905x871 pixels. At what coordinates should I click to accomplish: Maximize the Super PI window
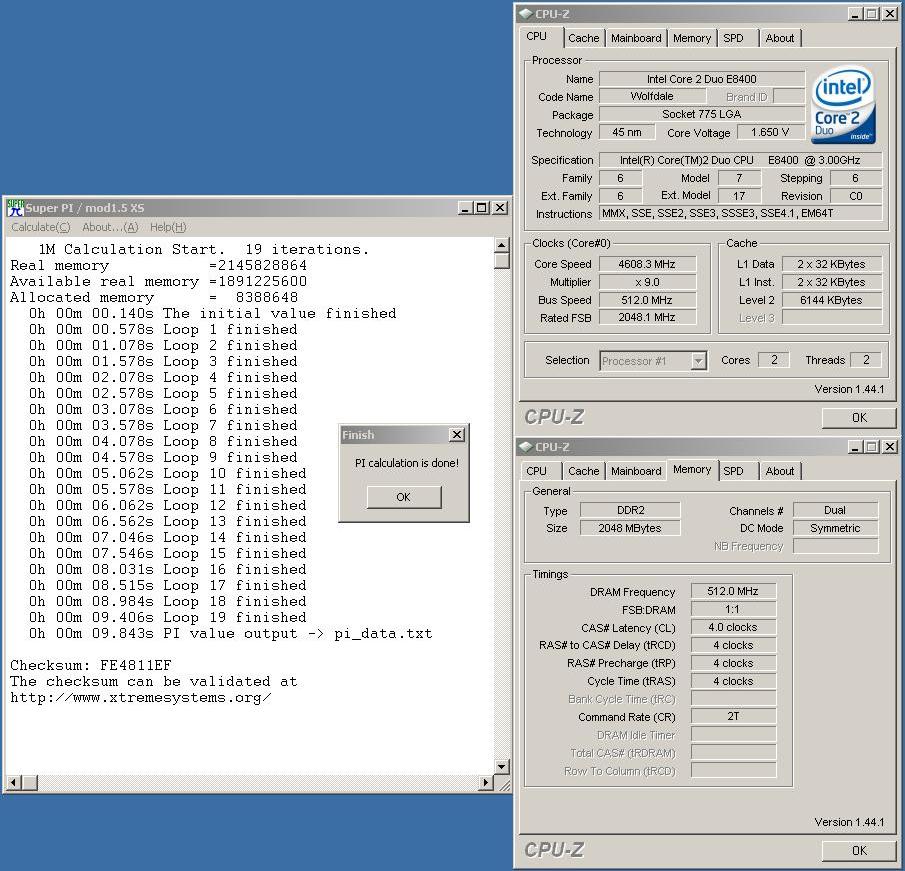pos(482,208)
